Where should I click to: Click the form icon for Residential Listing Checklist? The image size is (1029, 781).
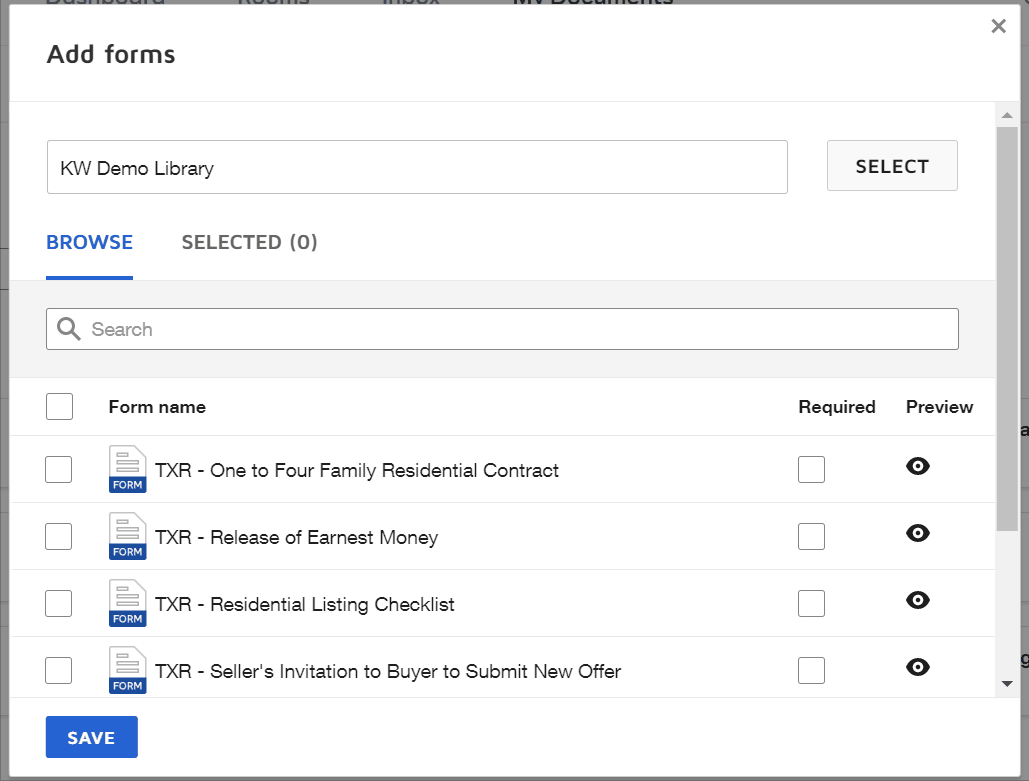click(x=127, y=602)
